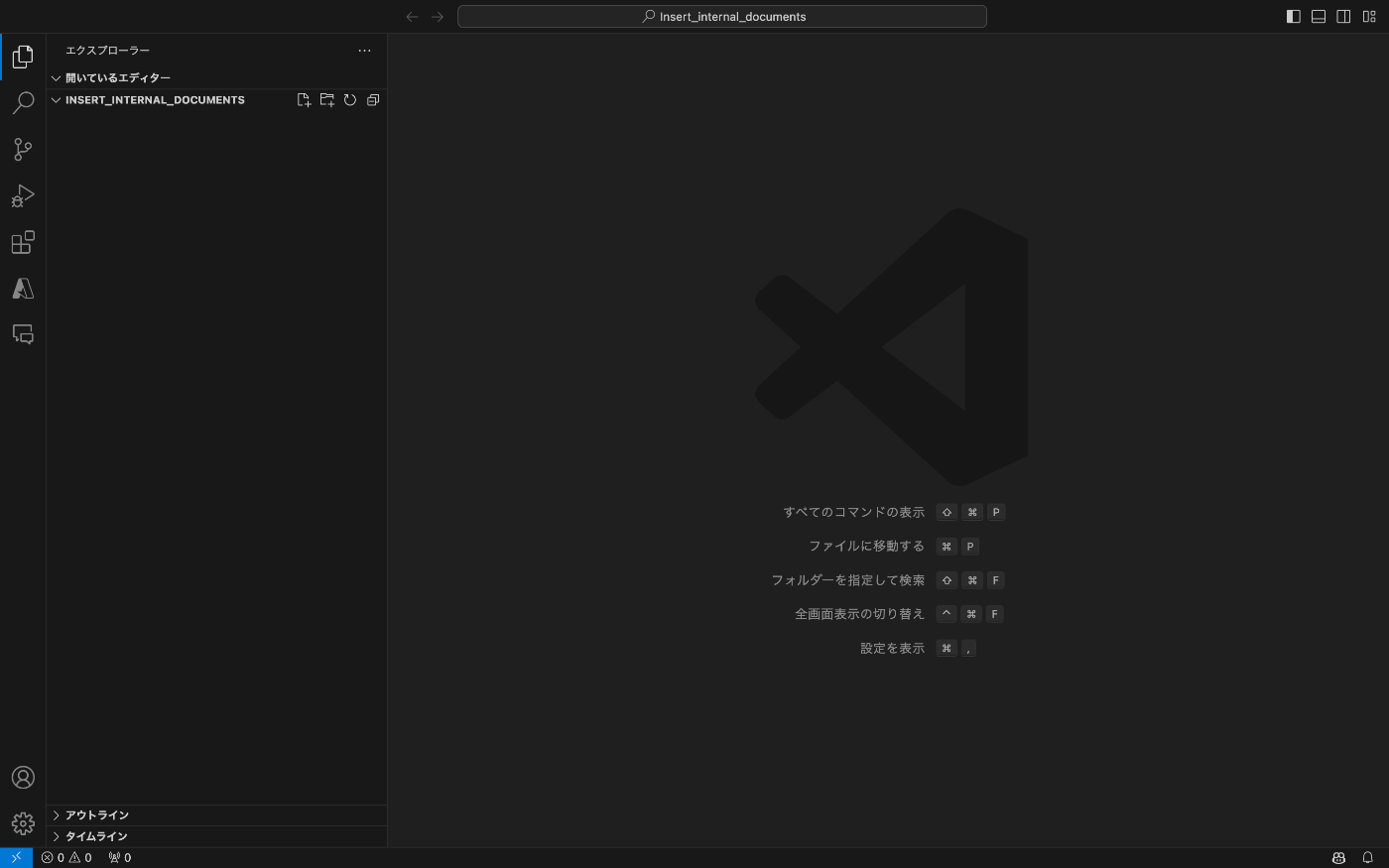Toggle the secondary sidebar visibility
The width and height of the screenshot is (1389, 868).
pos(1343,17)
